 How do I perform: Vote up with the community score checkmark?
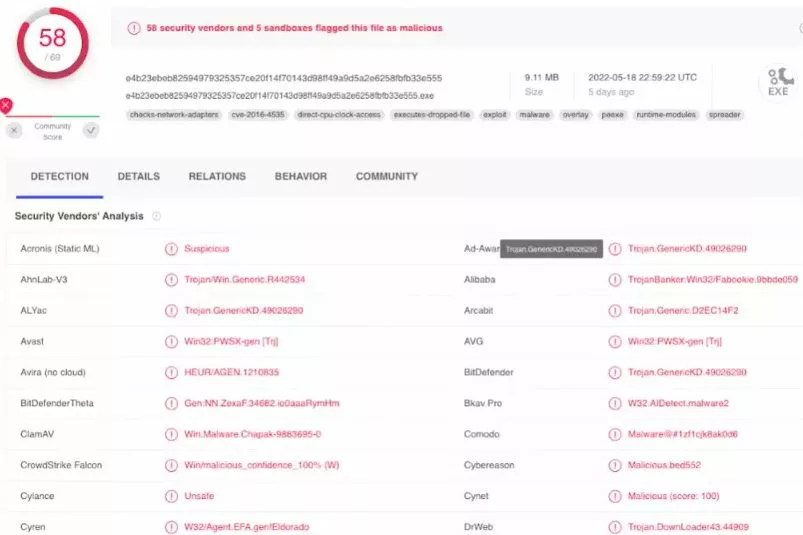91,131
